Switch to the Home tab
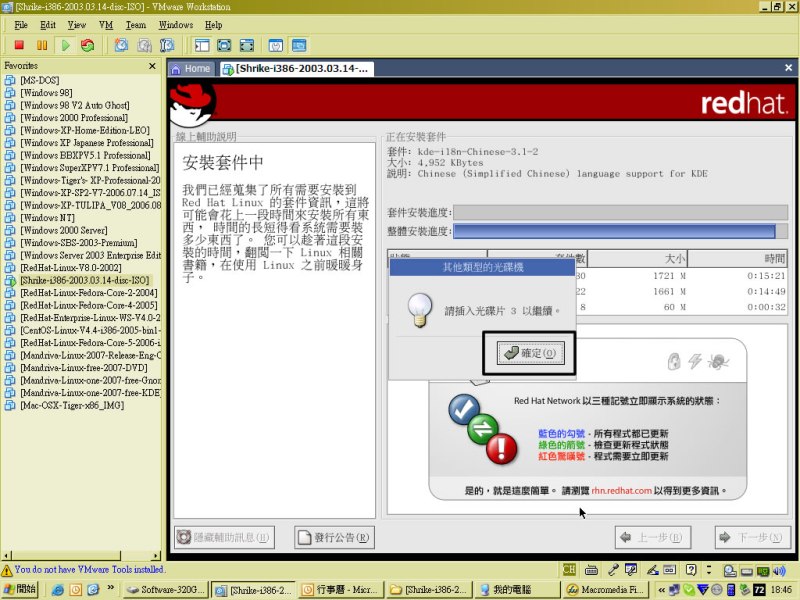 click(x=191, y=69)
